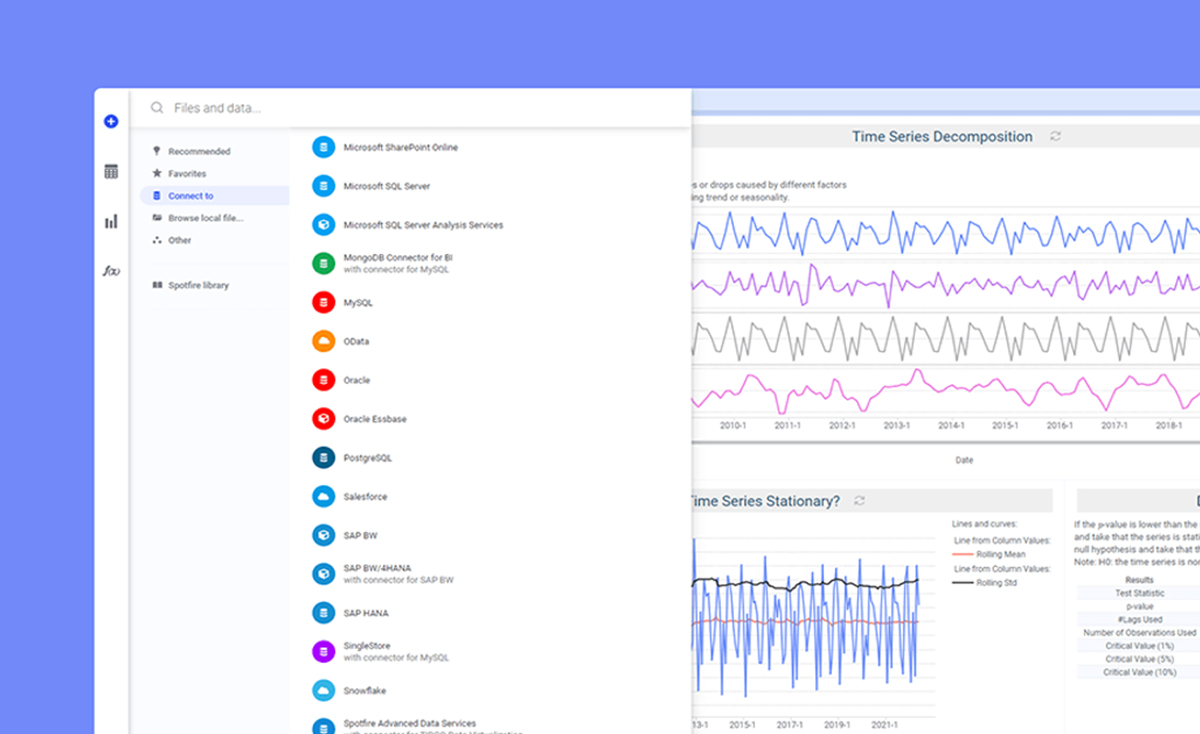This screenshot has width=1200, height=734.
Task: Click the red MySQL connector icon
Action: (322, 302)
